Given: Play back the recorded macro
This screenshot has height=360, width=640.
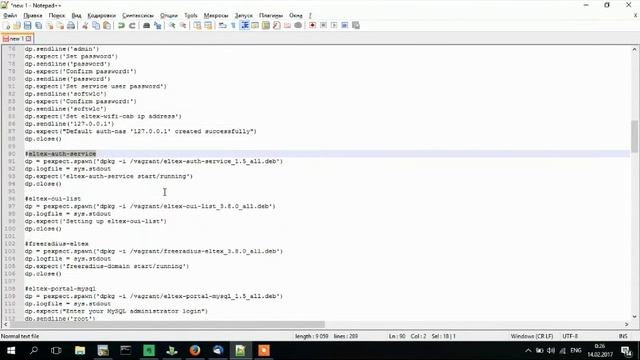Looking at the screenshot, I should pos(334,25).
